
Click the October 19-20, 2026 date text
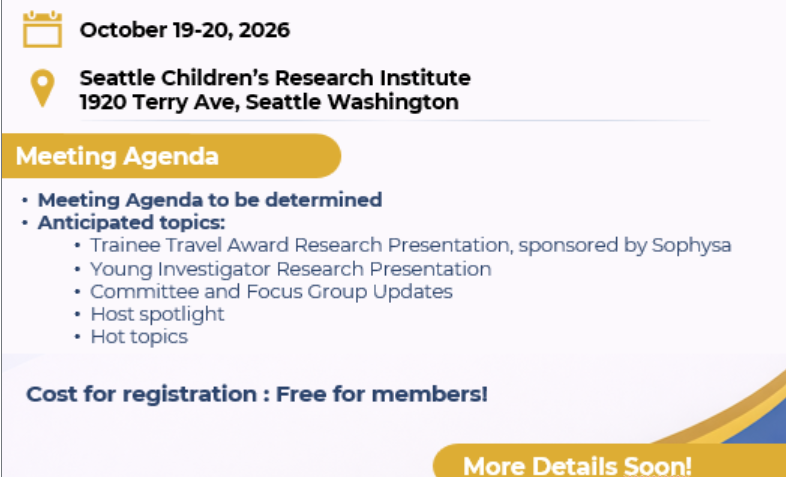185,30
